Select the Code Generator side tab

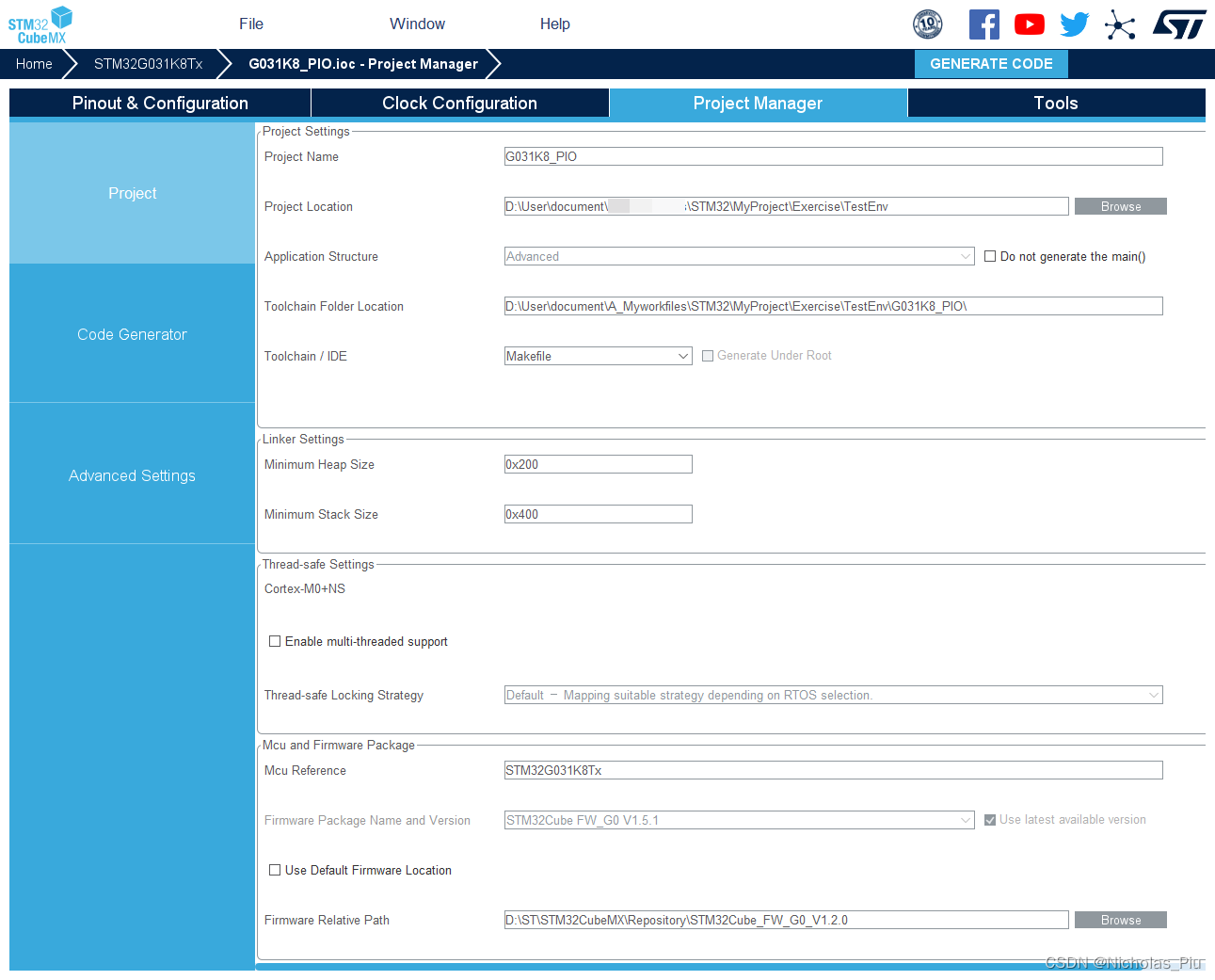pyautogui.click(x=132, y=334)
